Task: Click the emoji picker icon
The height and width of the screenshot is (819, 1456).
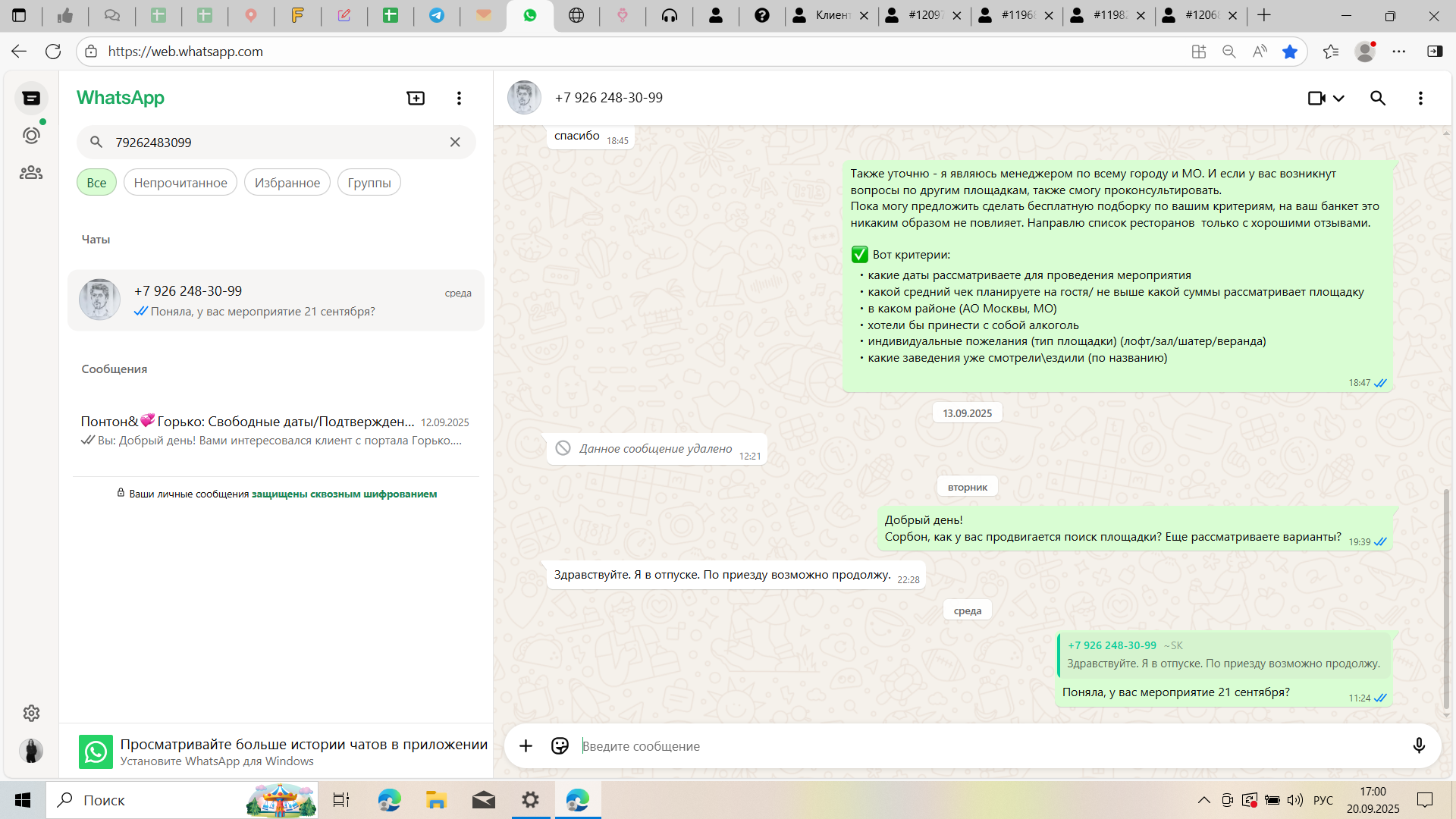Action: click(x=560, y=746)
